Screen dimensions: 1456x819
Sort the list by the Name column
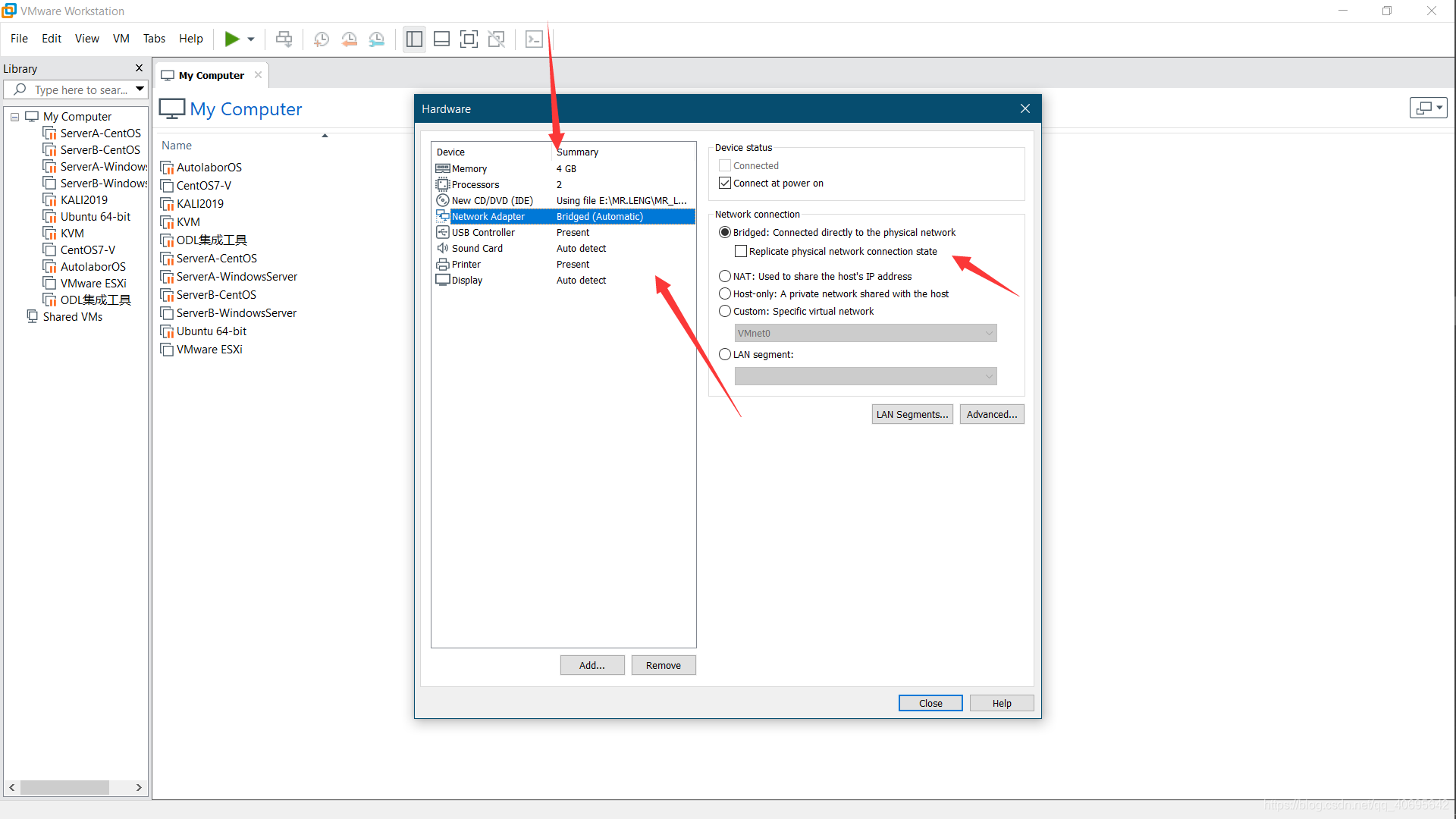pyautogui.click(x=177, y=146)
